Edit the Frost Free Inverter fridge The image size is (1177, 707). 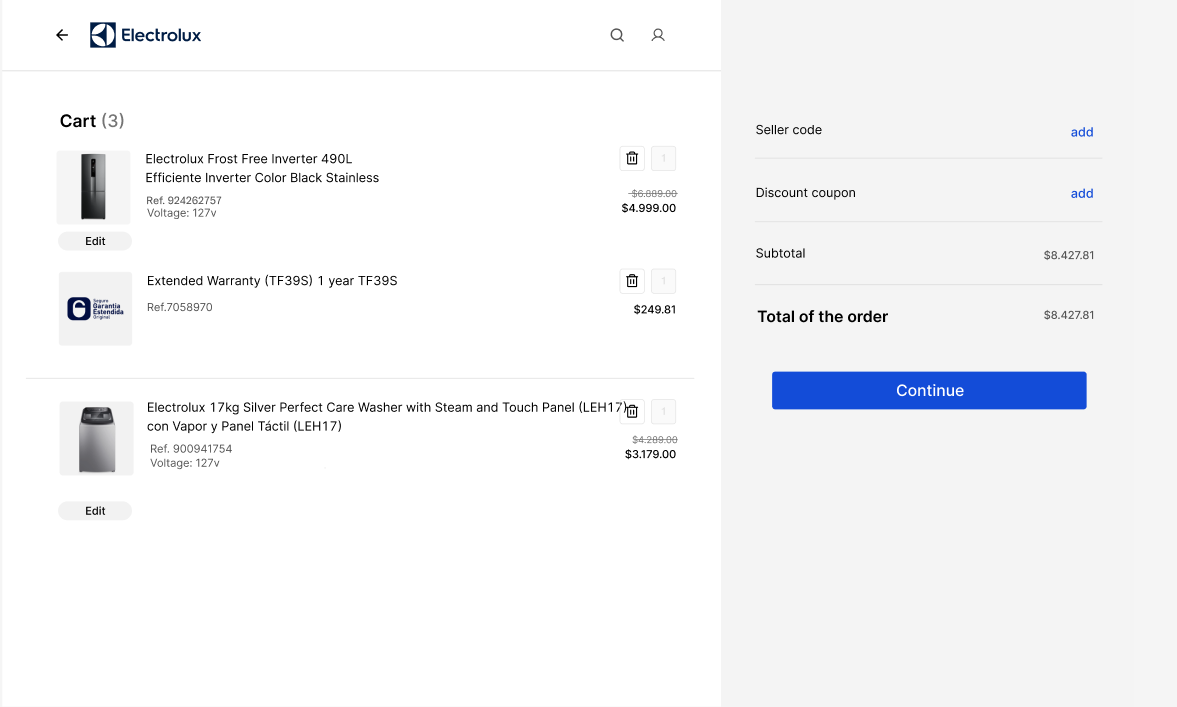tap(95, 240)
